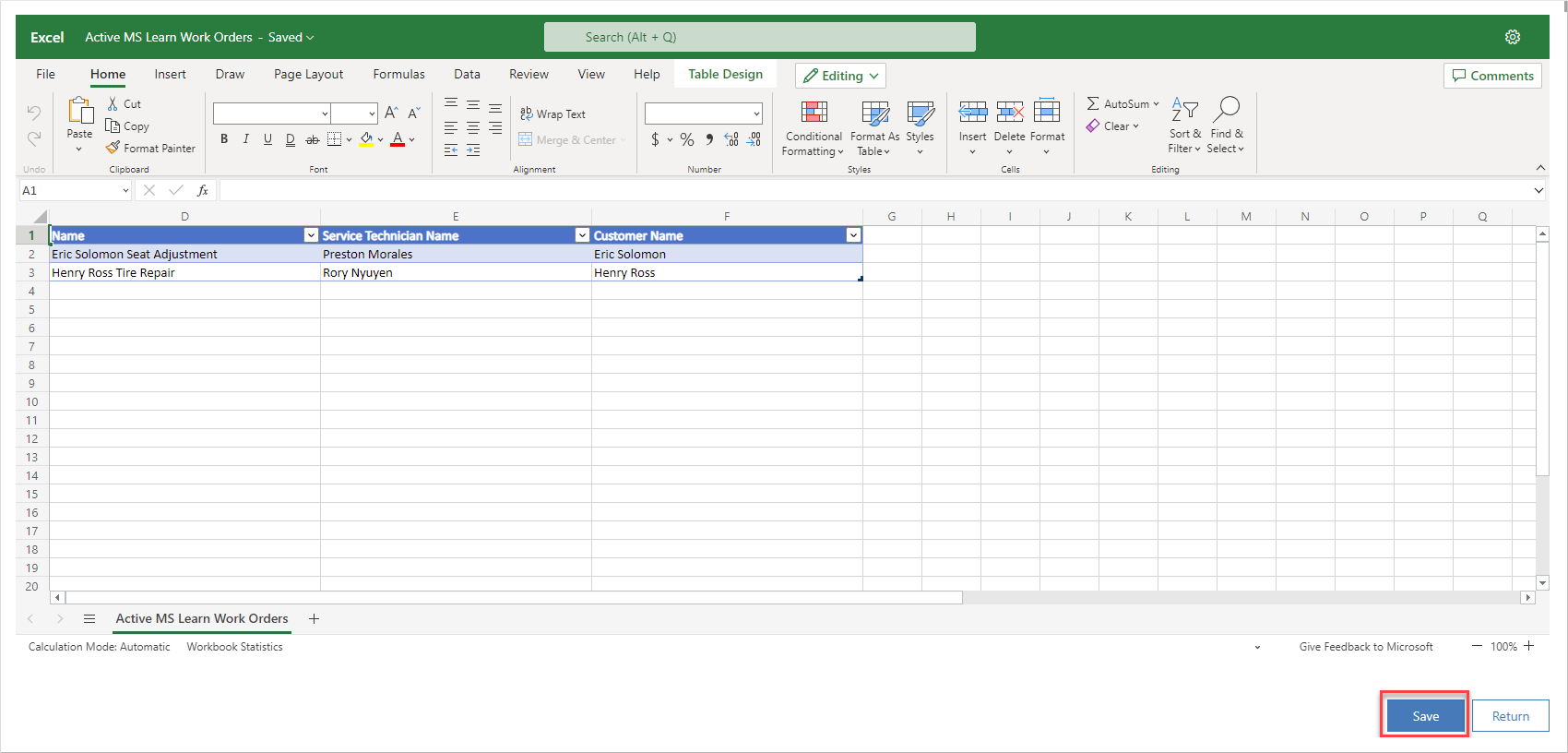Switch to the Table Design tab
Screen dimensions: 1568x753
725,74
